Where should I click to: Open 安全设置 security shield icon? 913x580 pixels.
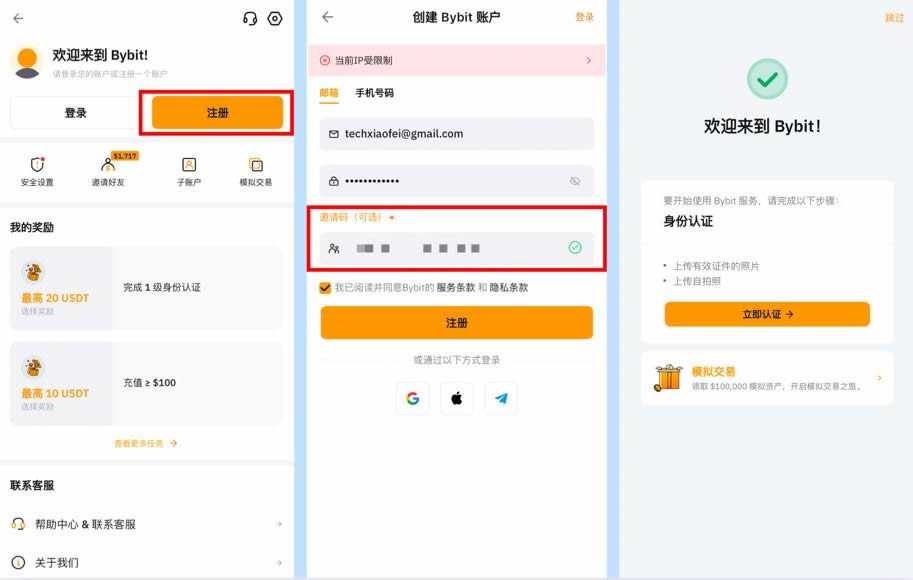(37, 165)
